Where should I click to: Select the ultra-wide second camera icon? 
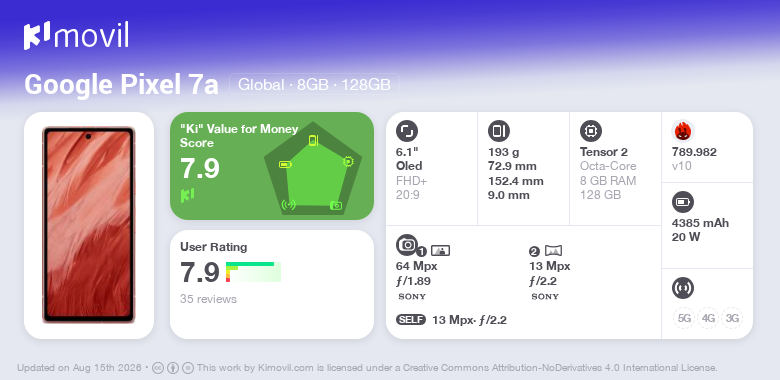pyautogui.click(x=553, y=251)
